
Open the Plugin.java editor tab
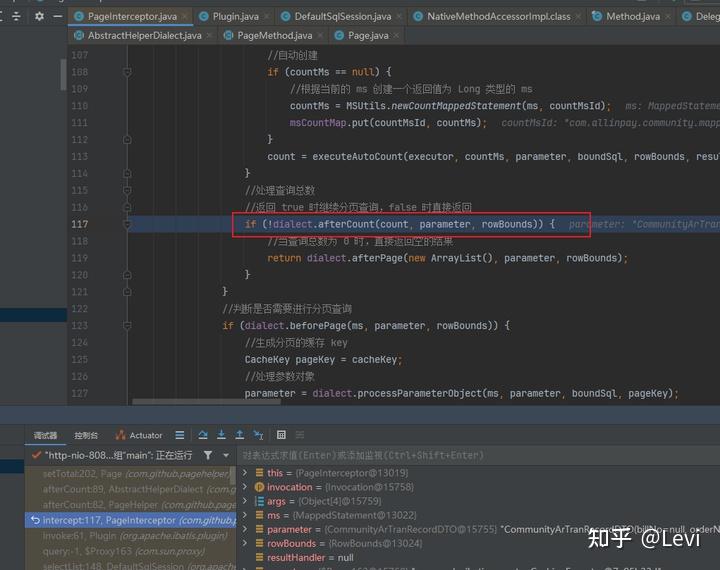click(x=235, y=17)
